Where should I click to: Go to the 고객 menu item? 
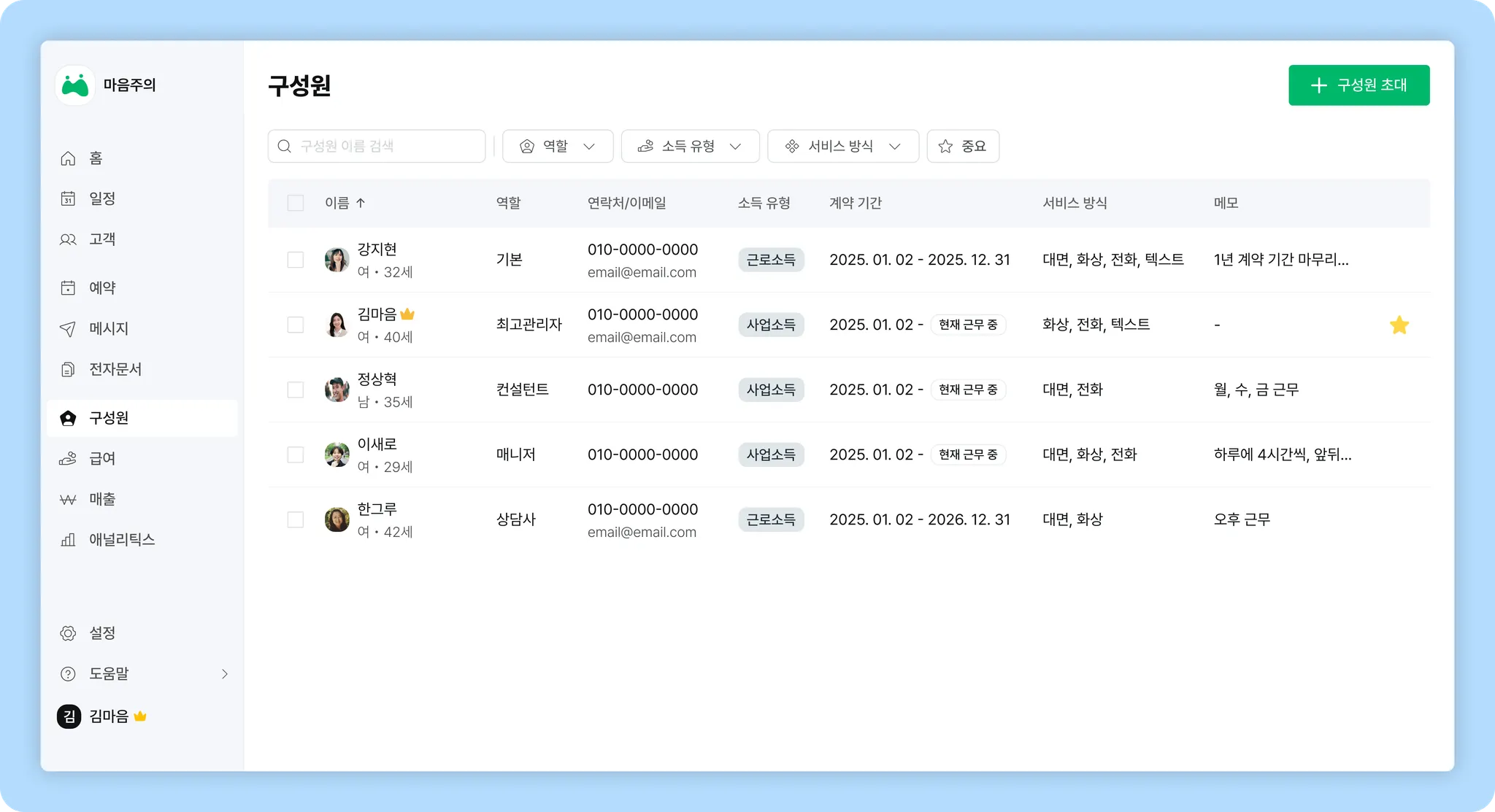102,239
